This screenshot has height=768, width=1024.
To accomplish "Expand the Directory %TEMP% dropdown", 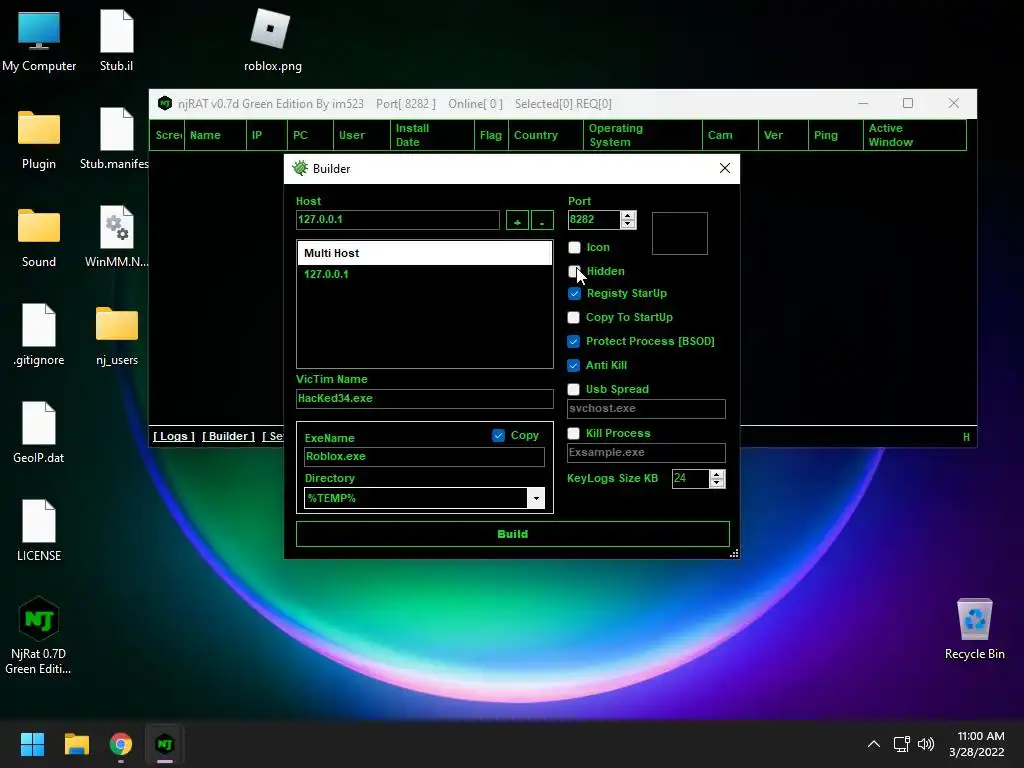I will 536,498.
